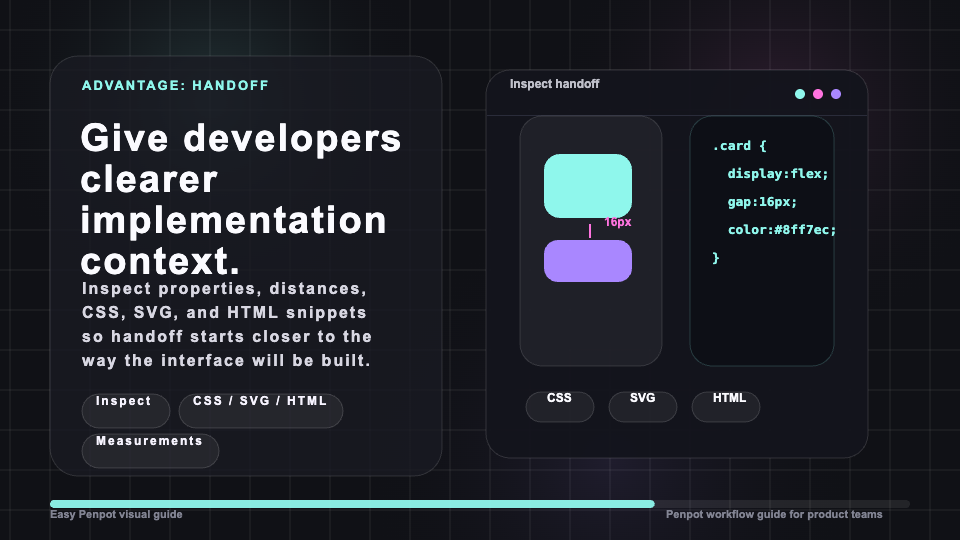Select the HTML tab in Inspect handoff

click(x=726, y=407)
